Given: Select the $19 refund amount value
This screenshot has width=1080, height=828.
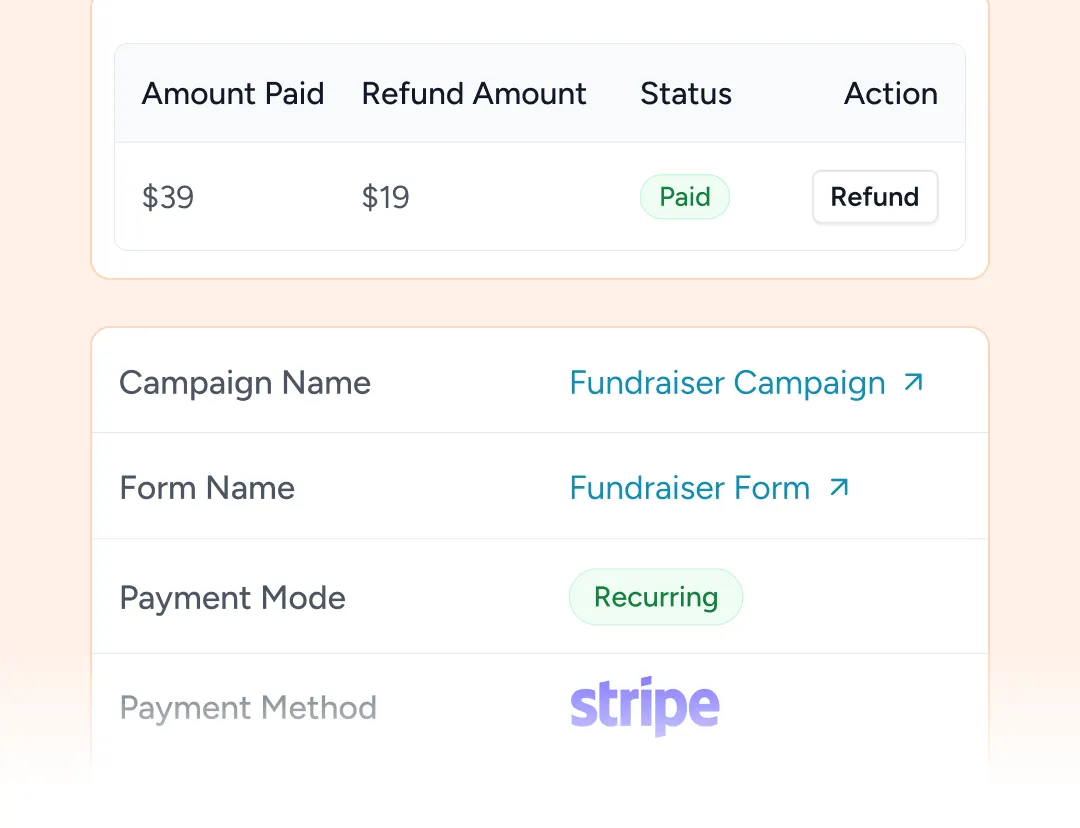Looking at the screenshot, I should coord(386,198).
